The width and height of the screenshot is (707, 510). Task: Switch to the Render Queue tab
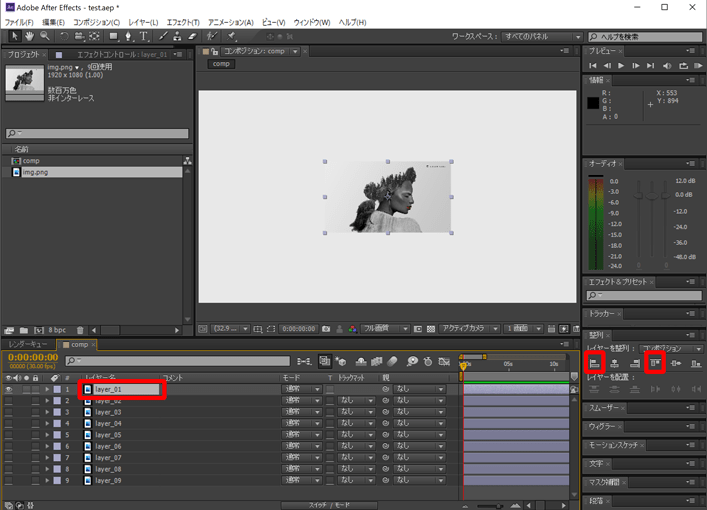click(28, 345)
